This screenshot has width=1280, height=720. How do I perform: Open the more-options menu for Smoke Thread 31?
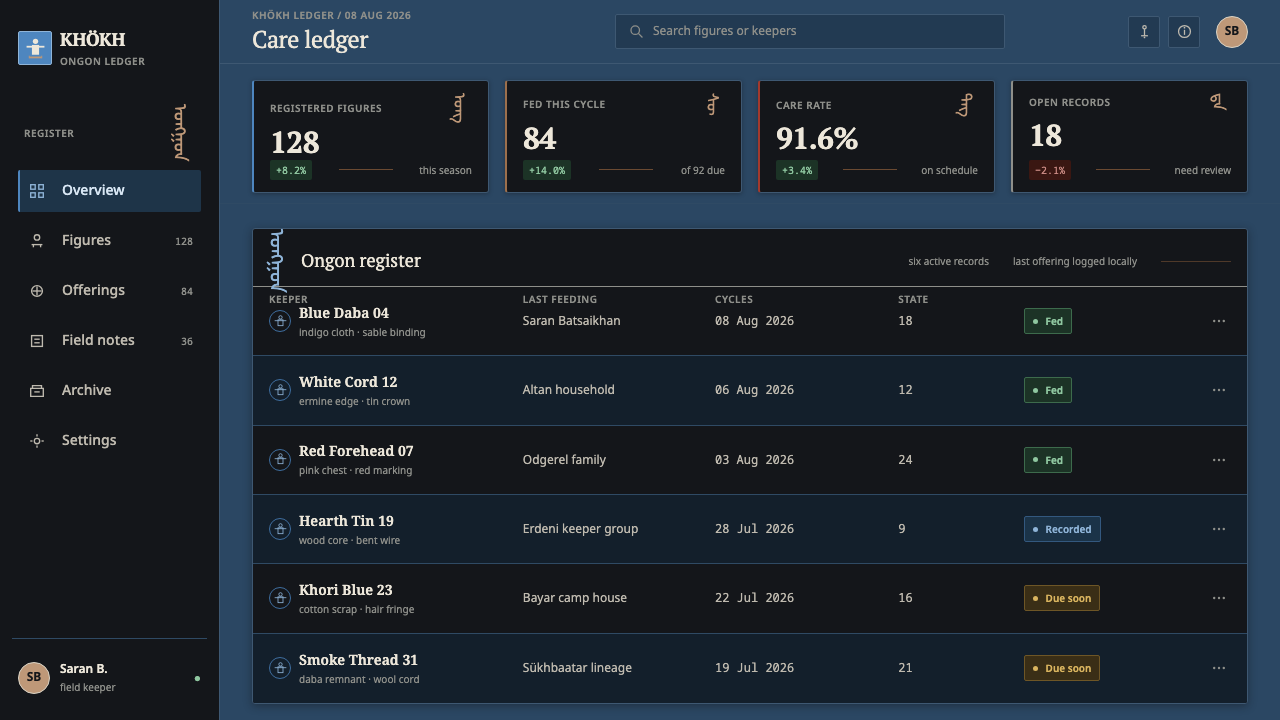pos(1219,668)
